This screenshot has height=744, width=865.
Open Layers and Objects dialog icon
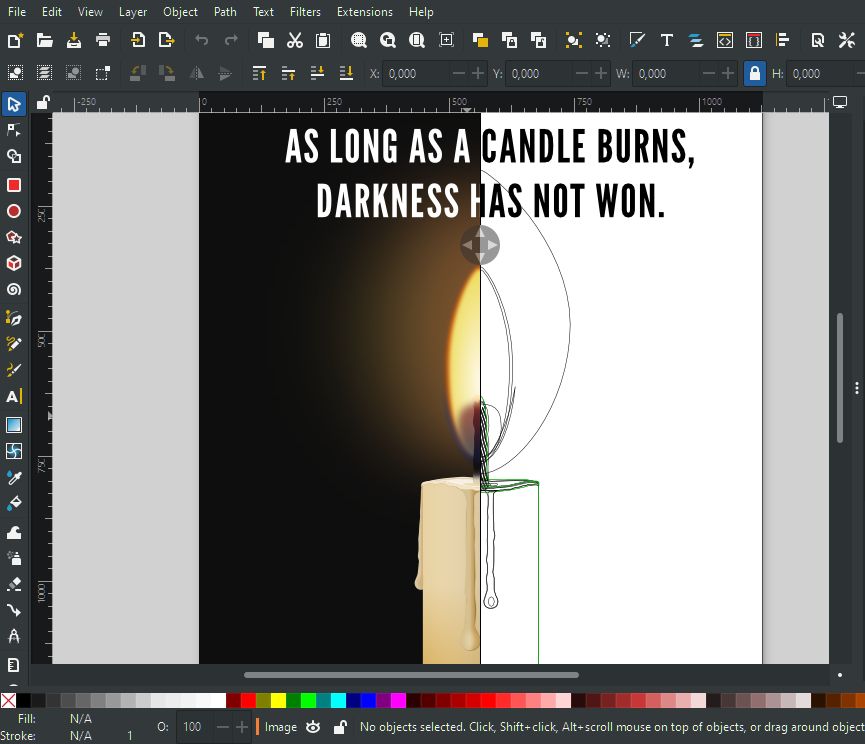pos(696,40)
